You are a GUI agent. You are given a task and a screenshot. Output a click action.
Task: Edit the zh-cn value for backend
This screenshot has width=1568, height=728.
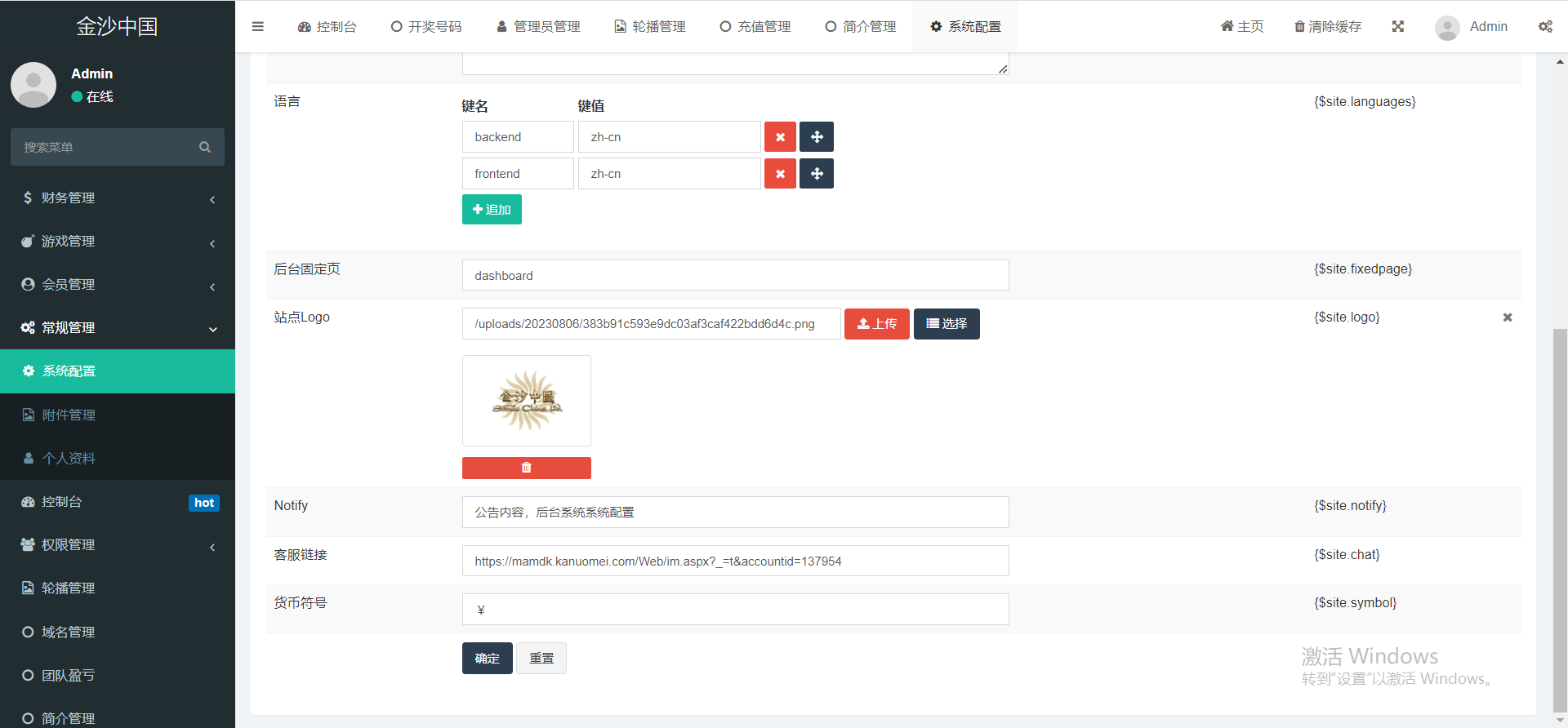coord(670,137)
